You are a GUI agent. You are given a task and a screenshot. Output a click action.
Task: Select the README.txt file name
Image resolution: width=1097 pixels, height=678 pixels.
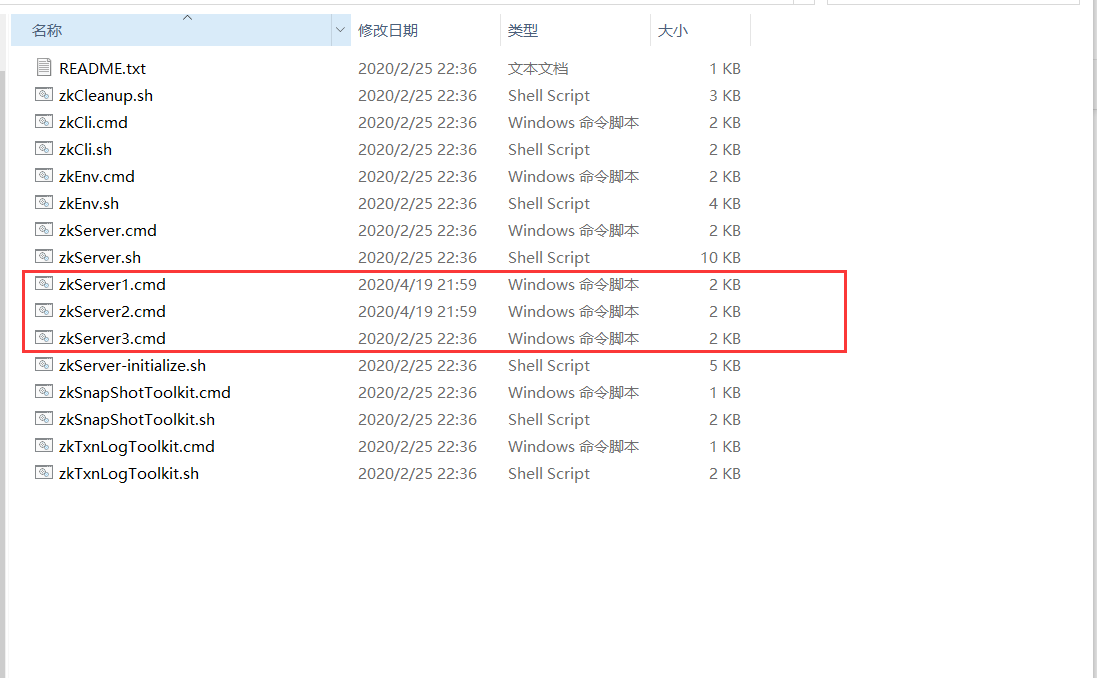tap(102, 69)
